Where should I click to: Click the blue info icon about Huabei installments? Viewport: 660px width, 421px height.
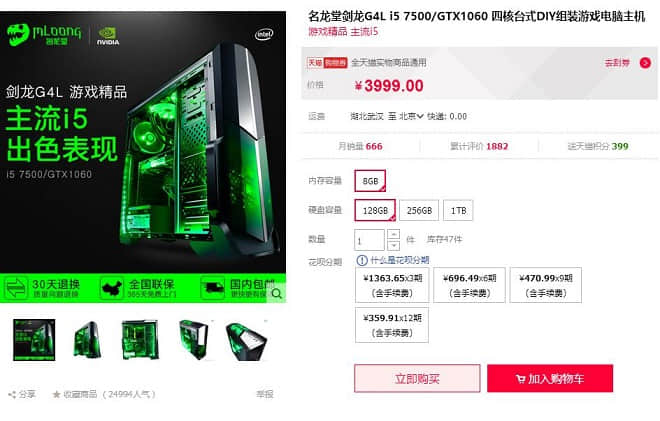[x=362, y=260]
